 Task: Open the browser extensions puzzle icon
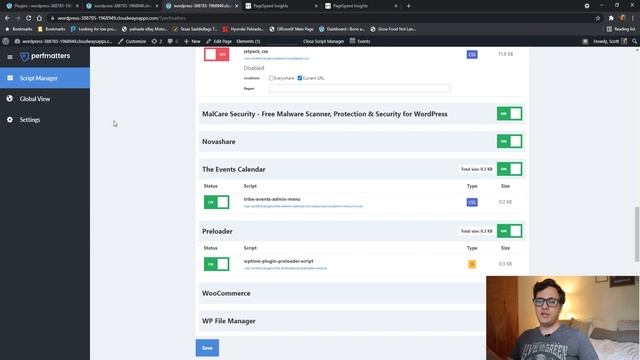tap(611, 18)
